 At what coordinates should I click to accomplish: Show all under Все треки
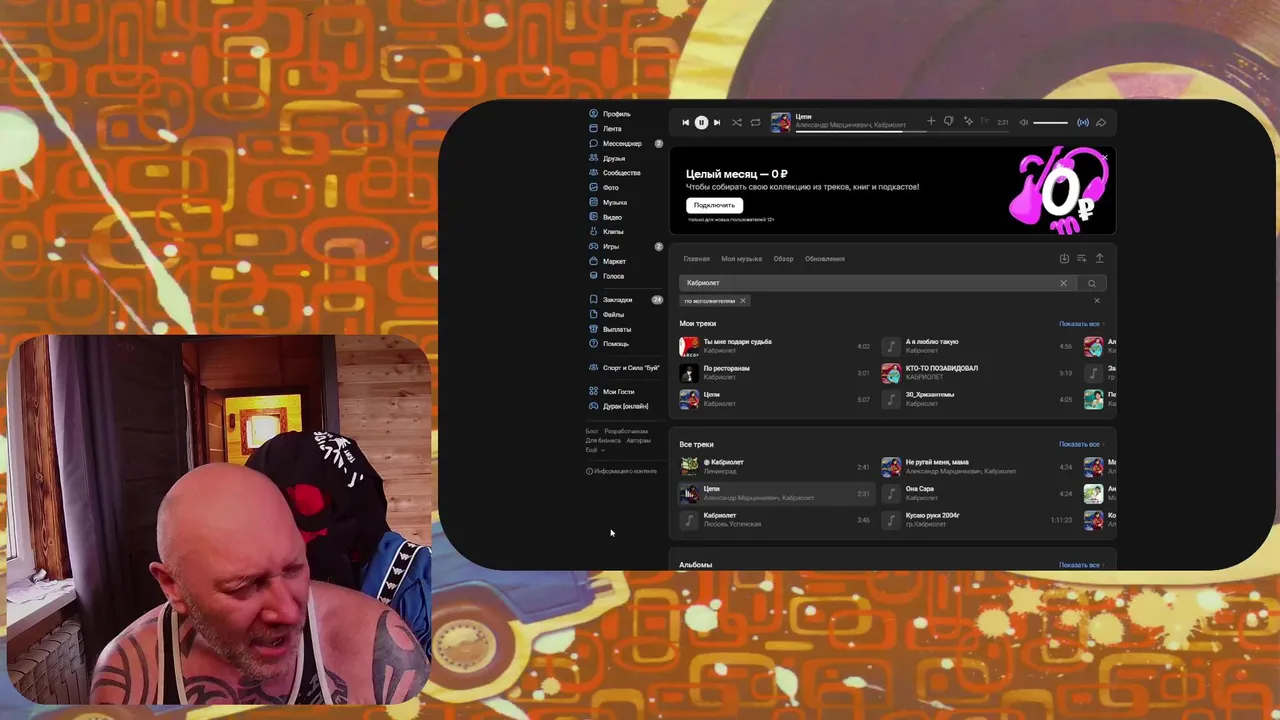(x=1081, y=444)
